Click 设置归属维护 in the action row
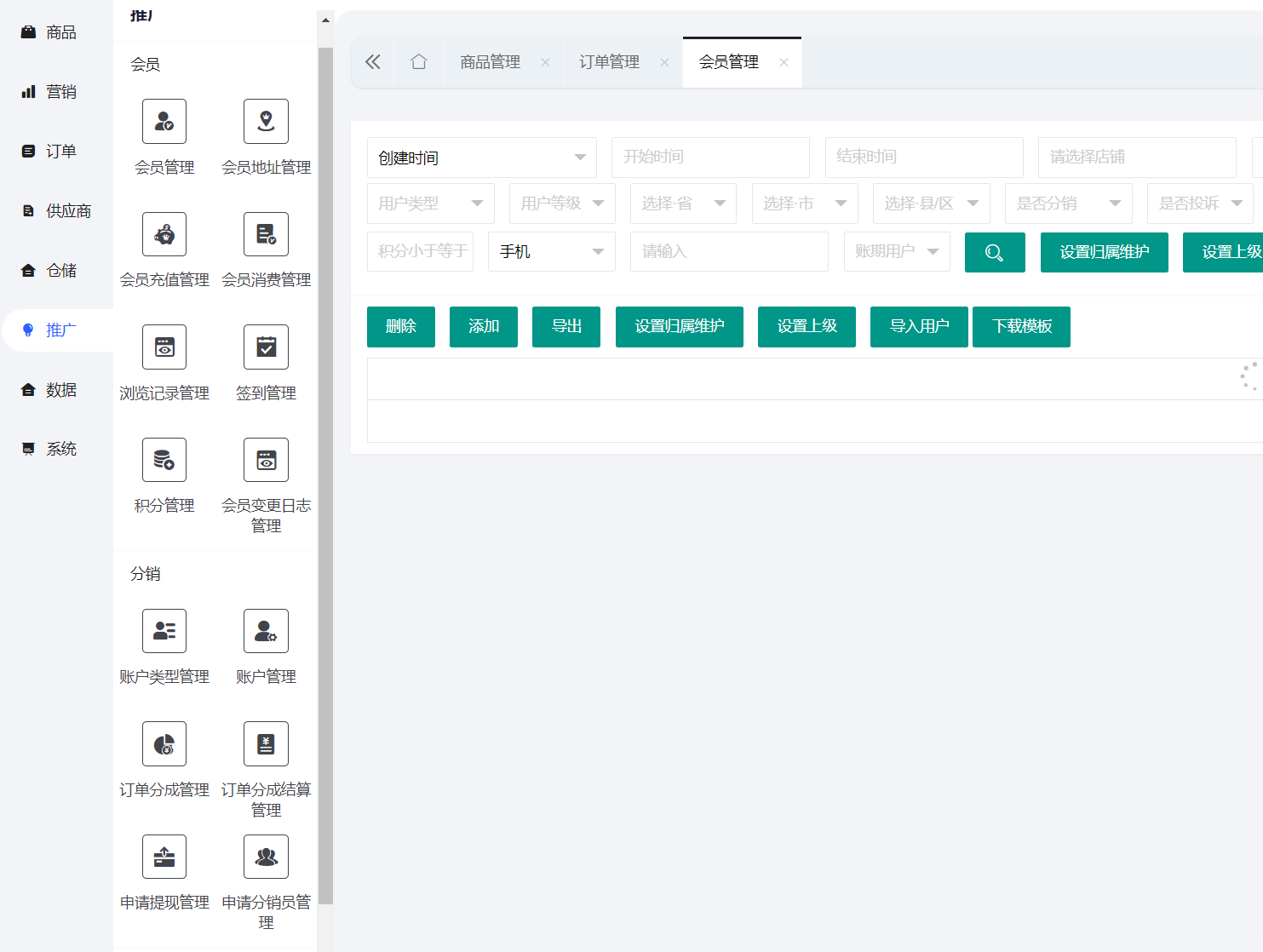 (680, 327)
